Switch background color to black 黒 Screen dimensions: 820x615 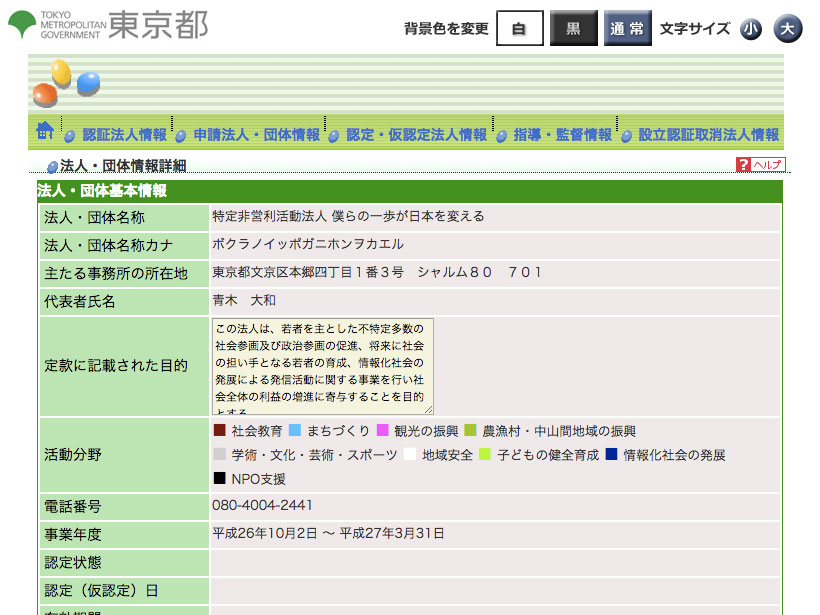pos(573,29)
